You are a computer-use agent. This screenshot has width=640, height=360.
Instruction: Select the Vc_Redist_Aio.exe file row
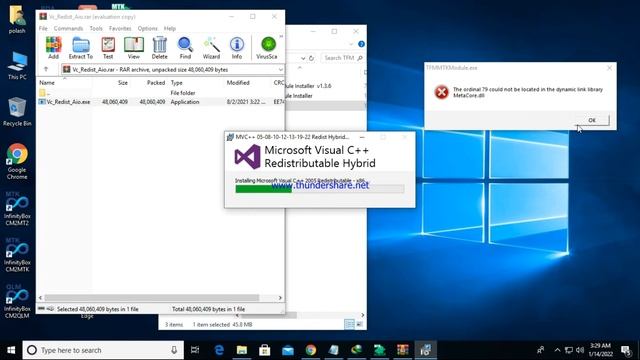coord(161,102)
